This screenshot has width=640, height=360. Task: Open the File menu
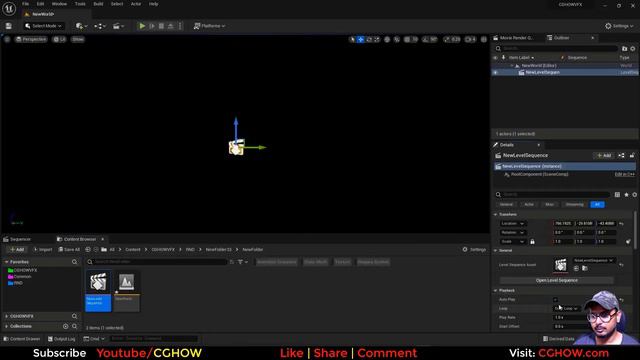[25, 4]
